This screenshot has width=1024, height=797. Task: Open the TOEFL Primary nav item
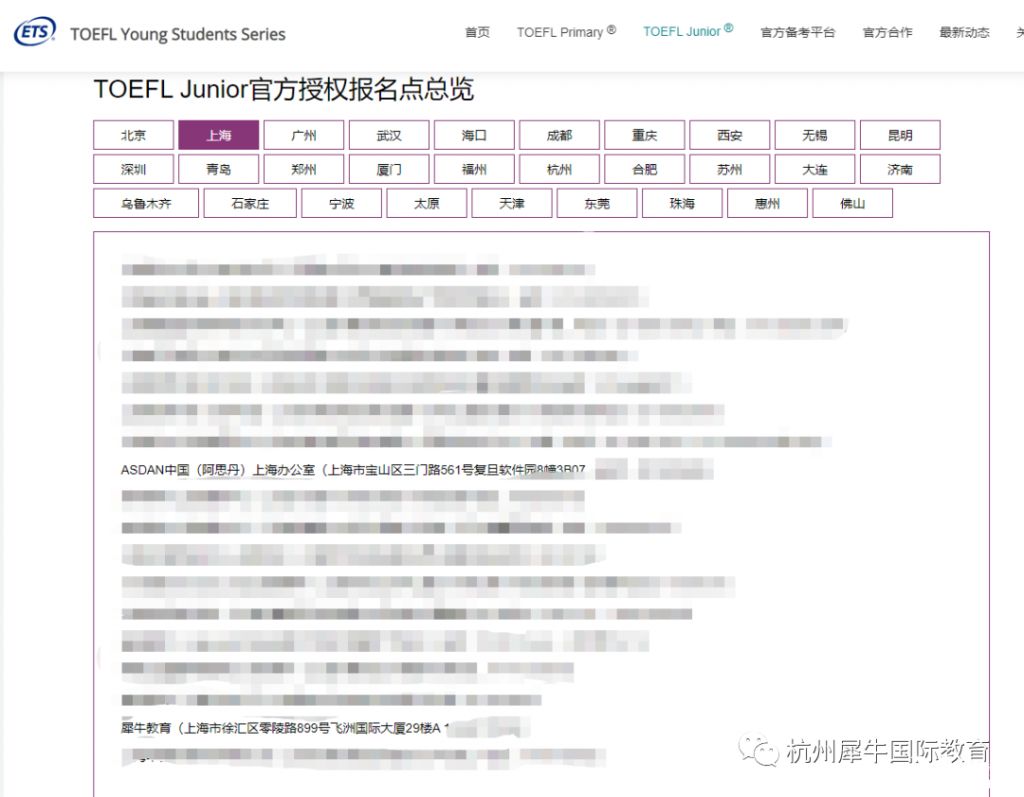[x=566, y=32]
